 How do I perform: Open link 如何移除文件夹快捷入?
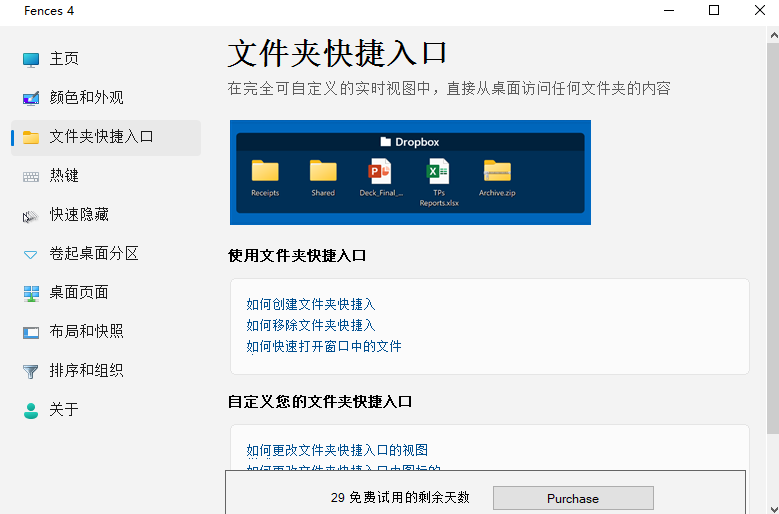pyautogui.click(x=311, y=325)
